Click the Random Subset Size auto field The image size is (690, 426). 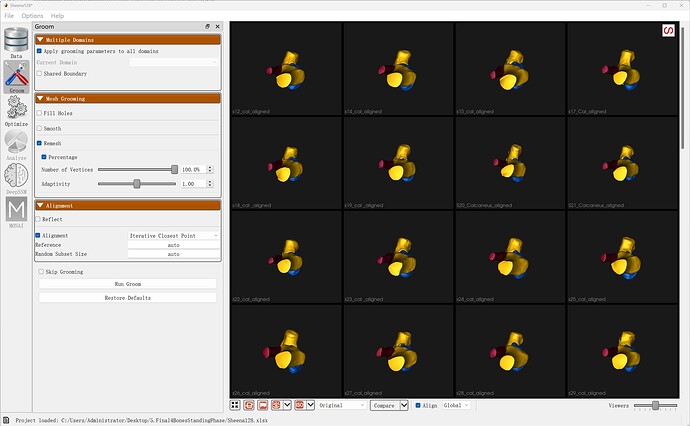click(174, 254)
